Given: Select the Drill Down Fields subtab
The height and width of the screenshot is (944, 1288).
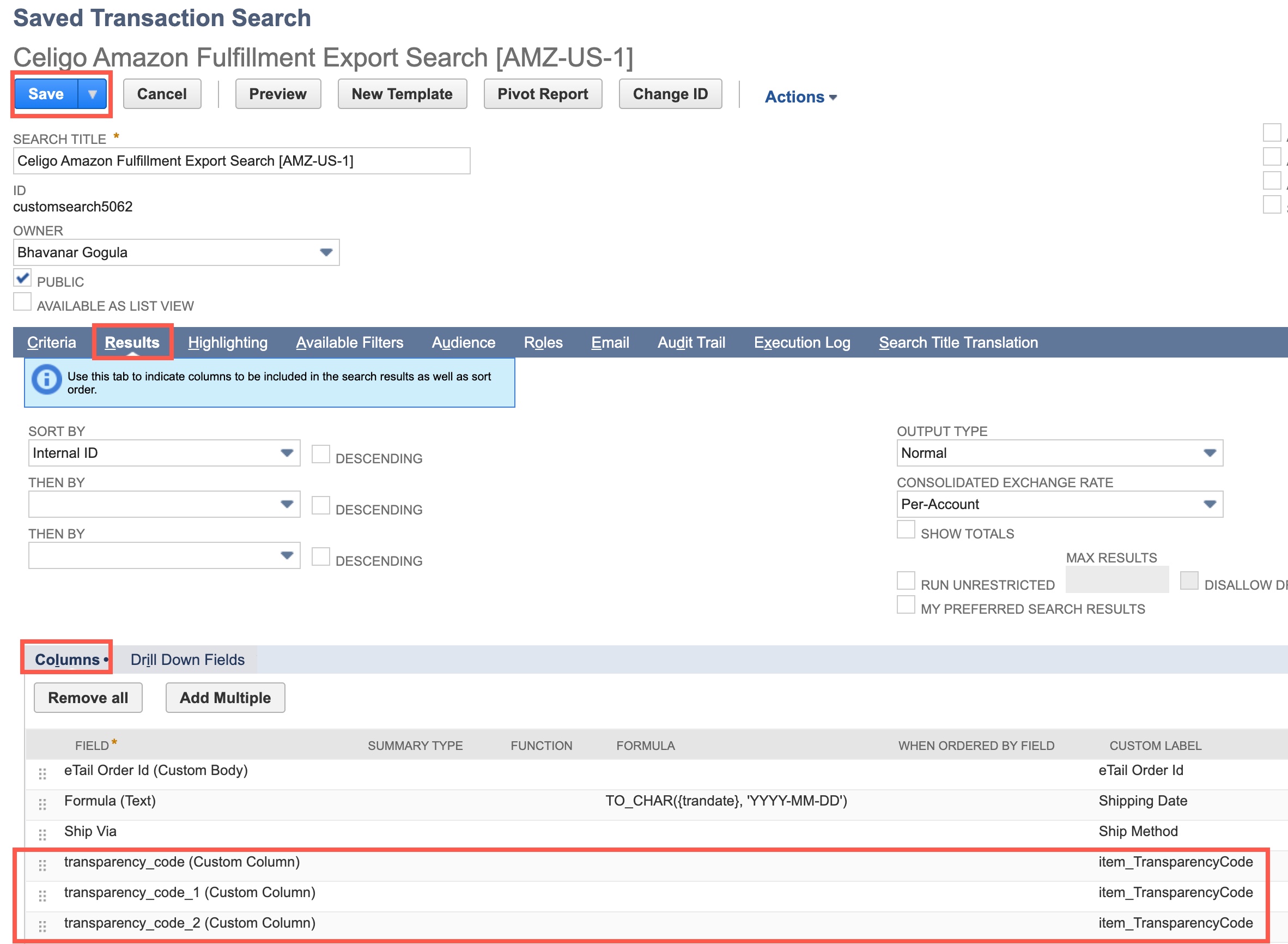Looking at the screenshot, I should (187, 659).
